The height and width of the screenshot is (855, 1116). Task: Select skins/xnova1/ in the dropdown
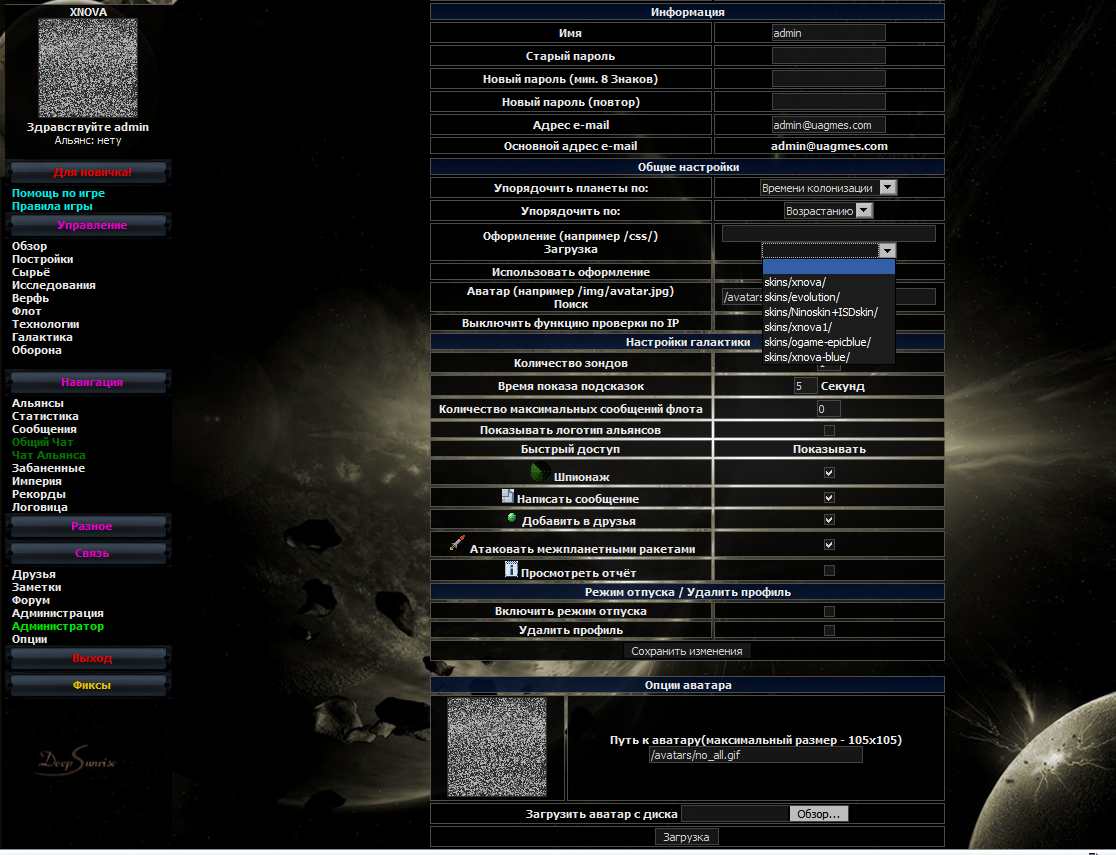point(828,327)
